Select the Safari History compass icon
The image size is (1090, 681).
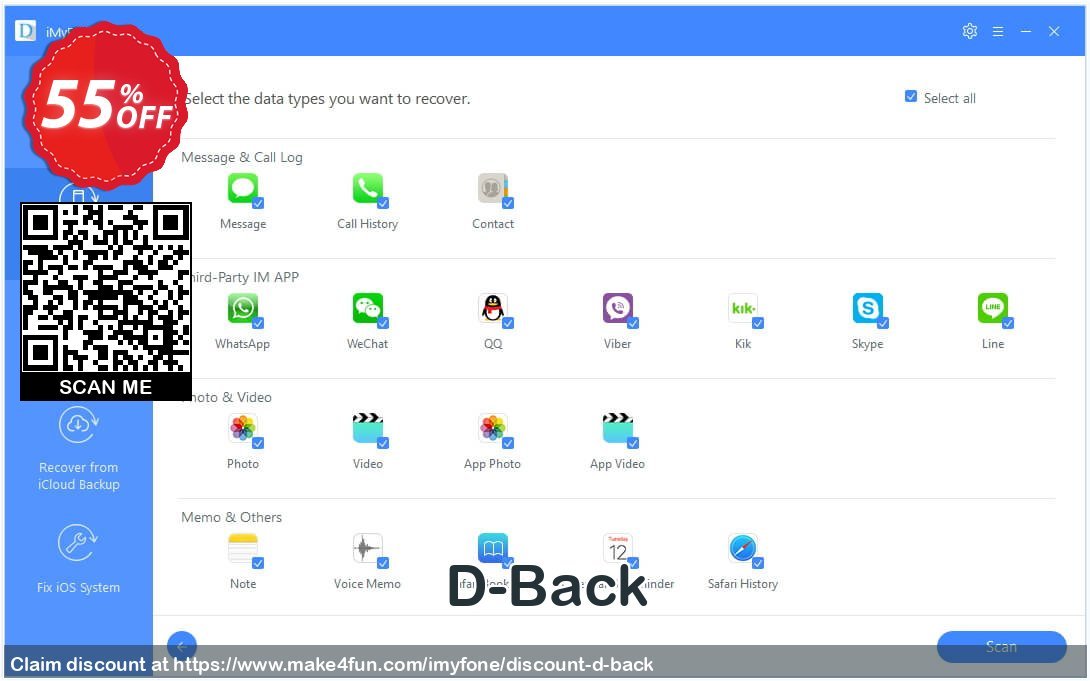pos(743,548)
